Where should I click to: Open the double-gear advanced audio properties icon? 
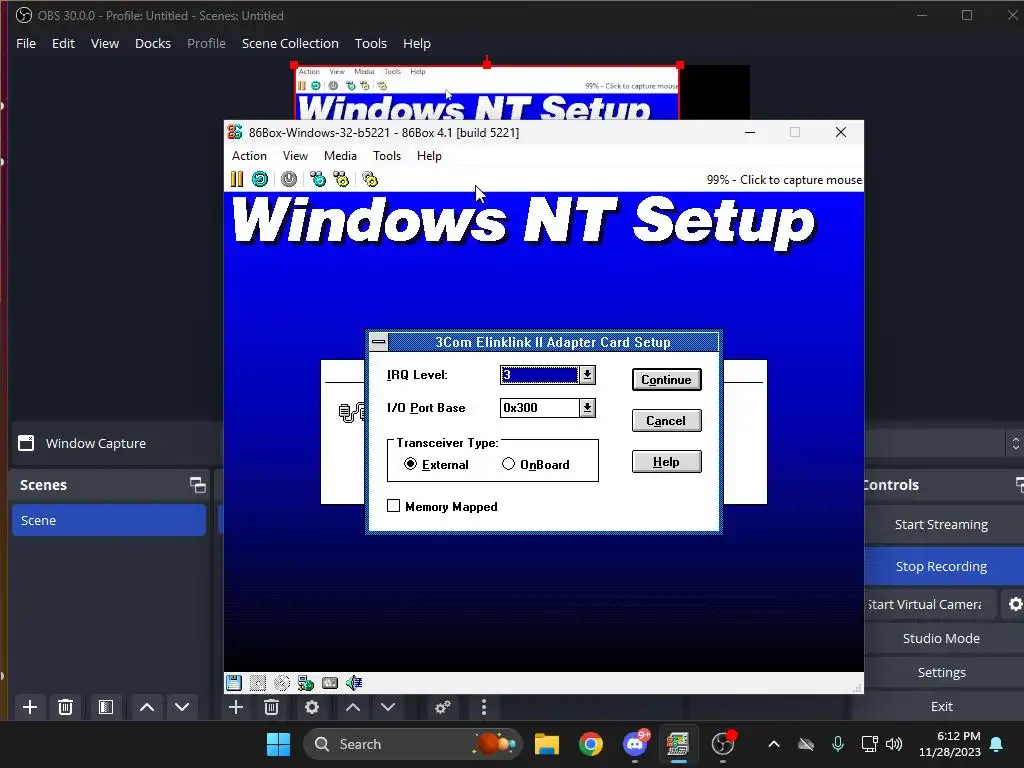tap(443, 707)
